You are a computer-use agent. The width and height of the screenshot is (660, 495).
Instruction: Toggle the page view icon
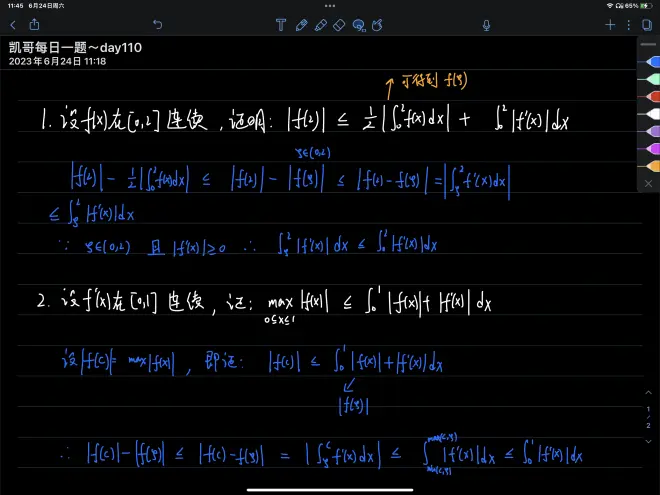point(647,24)
